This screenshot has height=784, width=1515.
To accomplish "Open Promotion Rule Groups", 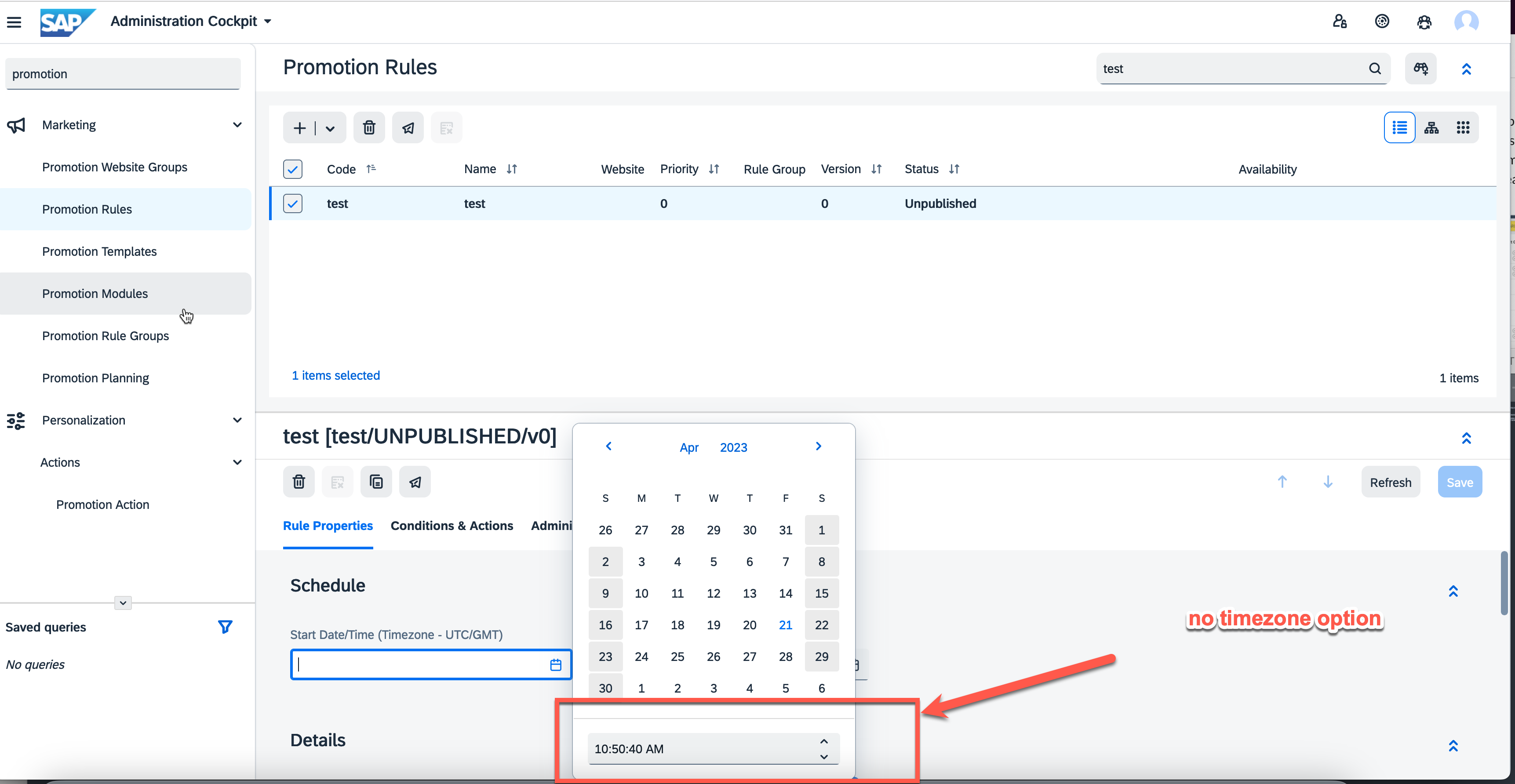I will (106, 336).
